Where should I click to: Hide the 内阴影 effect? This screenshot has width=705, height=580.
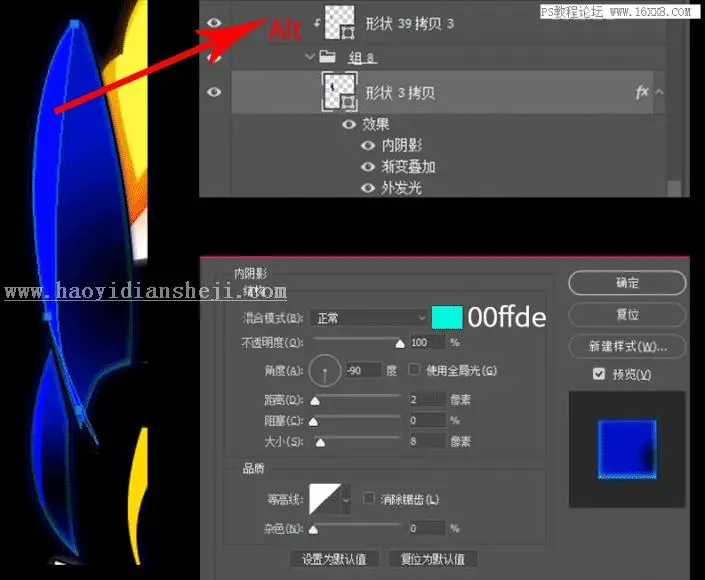[x=368, y=146]
